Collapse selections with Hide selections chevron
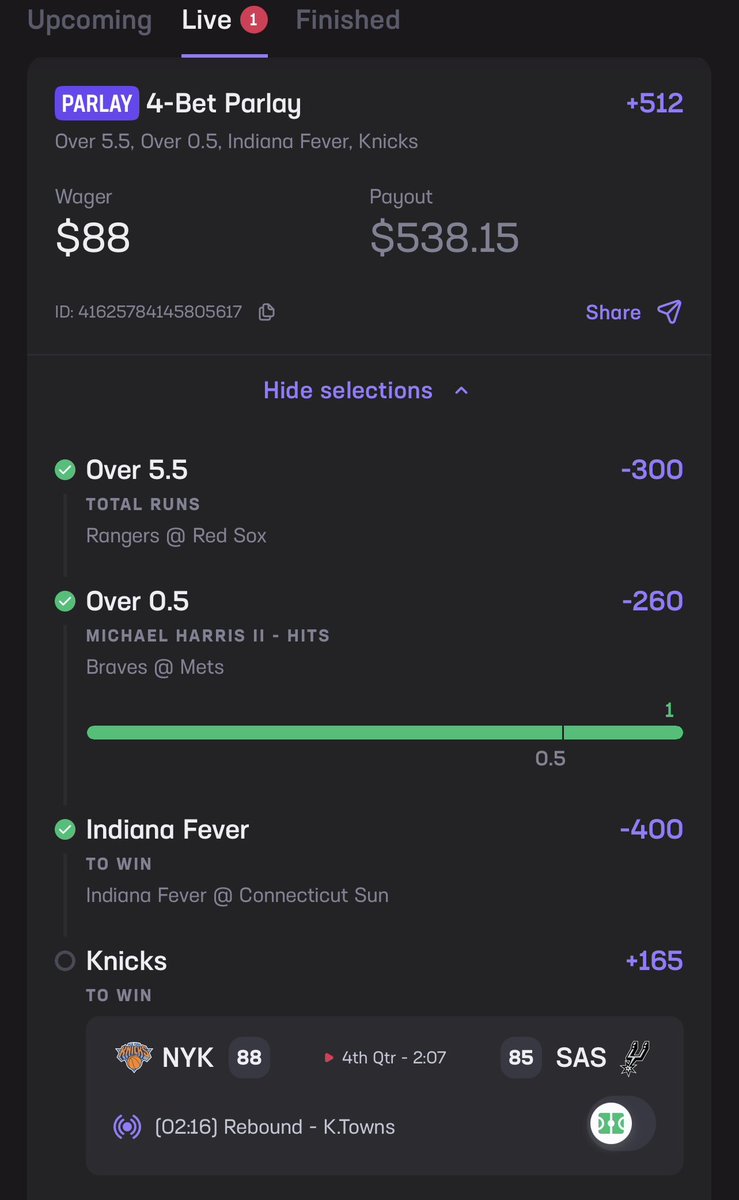 pos(461,391)
